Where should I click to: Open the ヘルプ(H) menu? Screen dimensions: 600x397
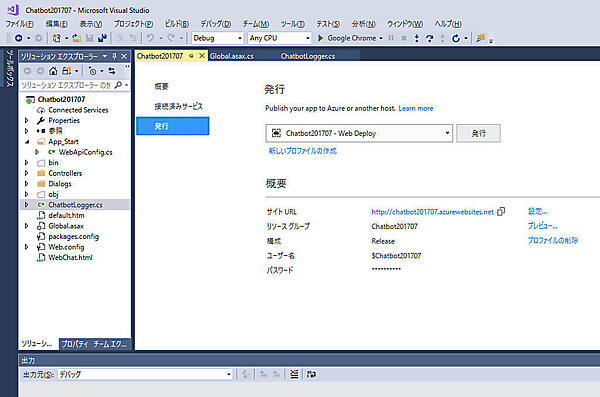[448, 24]
